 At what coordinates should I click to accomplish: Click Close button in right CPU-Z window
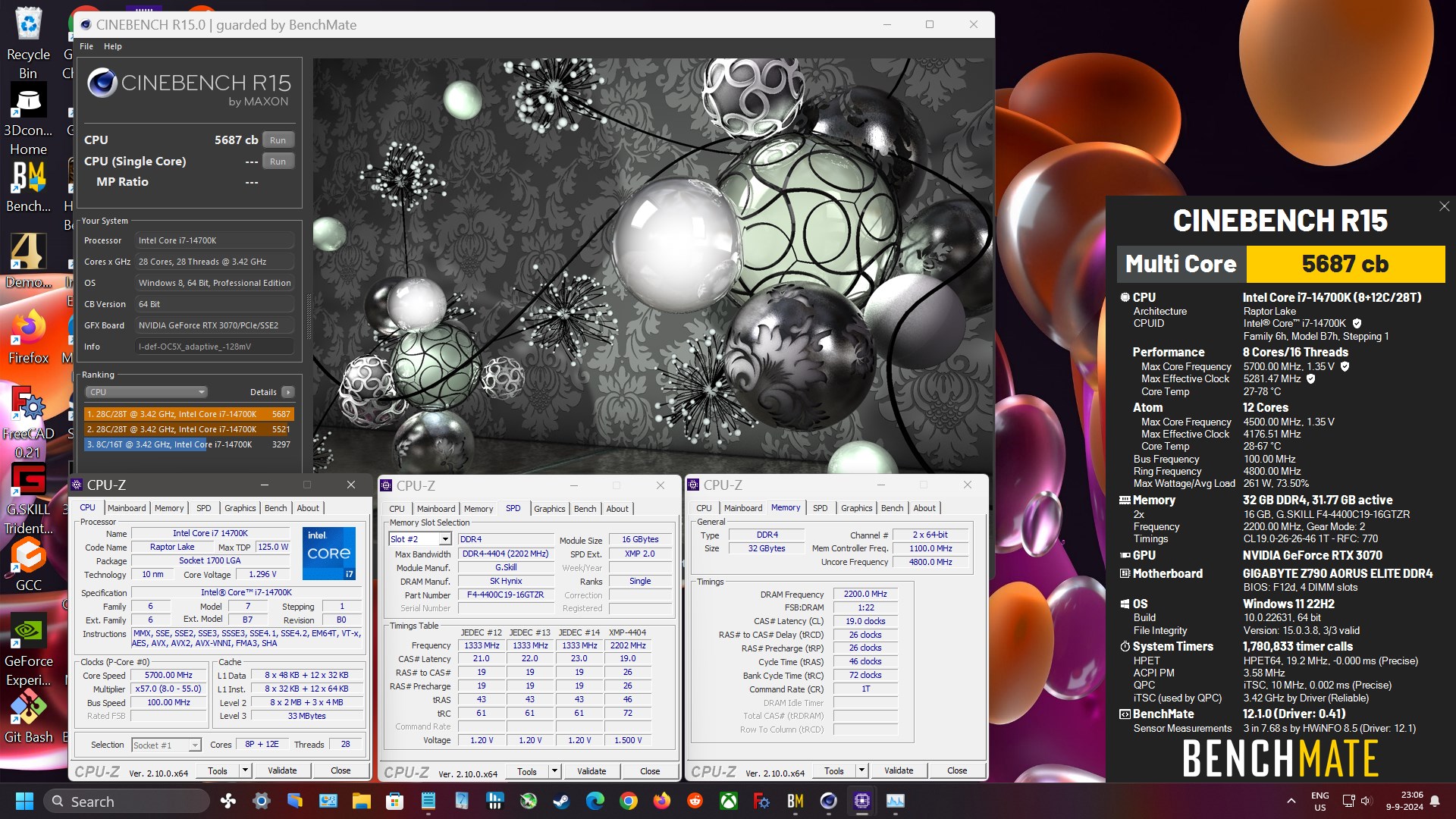pos(957,770)
